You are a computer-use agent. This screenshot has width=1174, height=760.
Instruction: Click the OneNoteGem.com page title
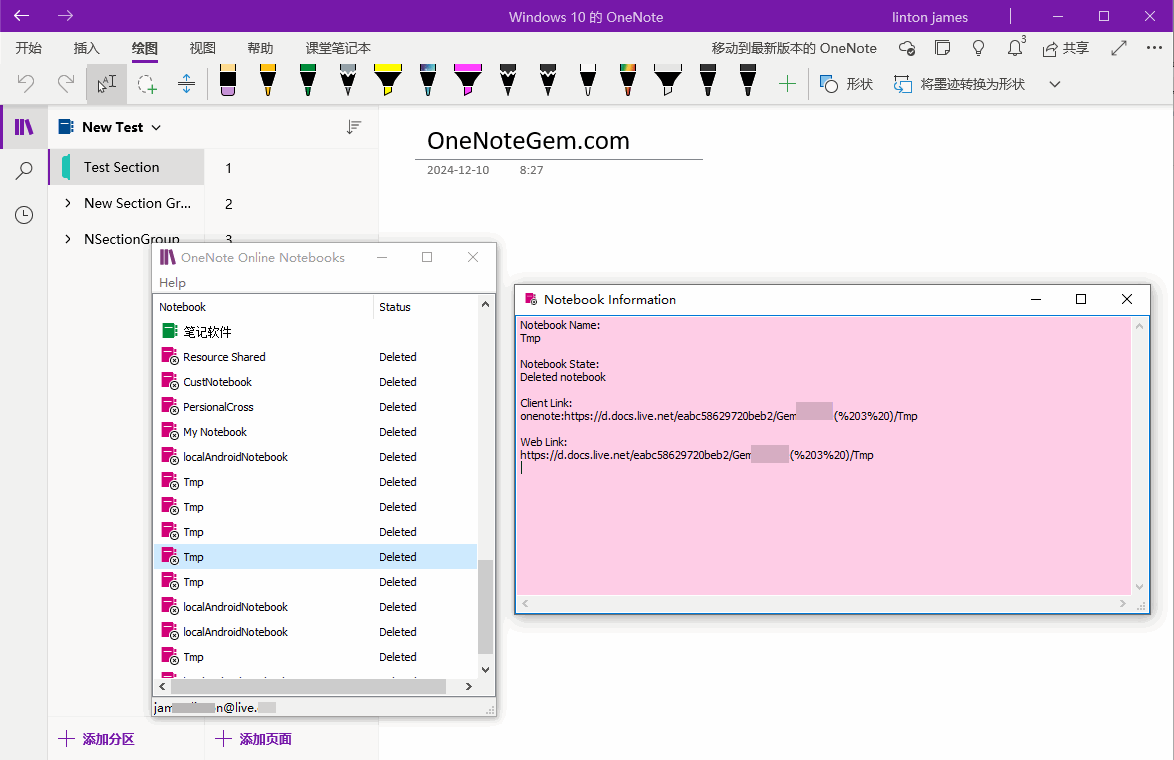pos(528,141)
